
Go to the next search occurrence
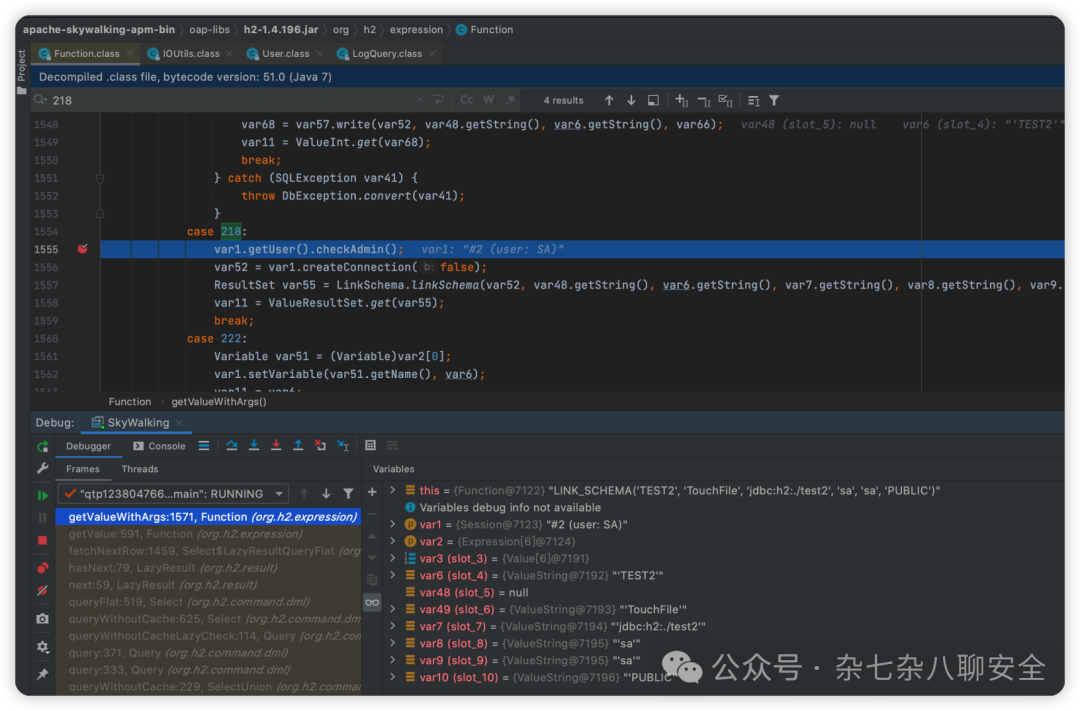coord(631,101)
